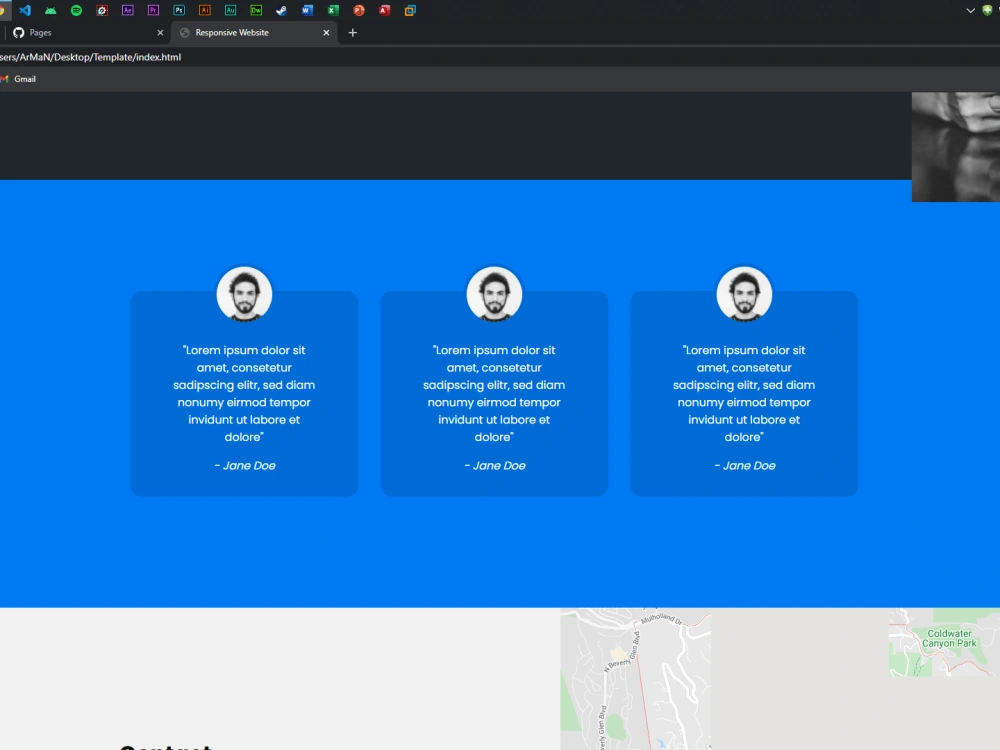
Task: Open Photoshop from the taskbar
Action: point(179,10)
